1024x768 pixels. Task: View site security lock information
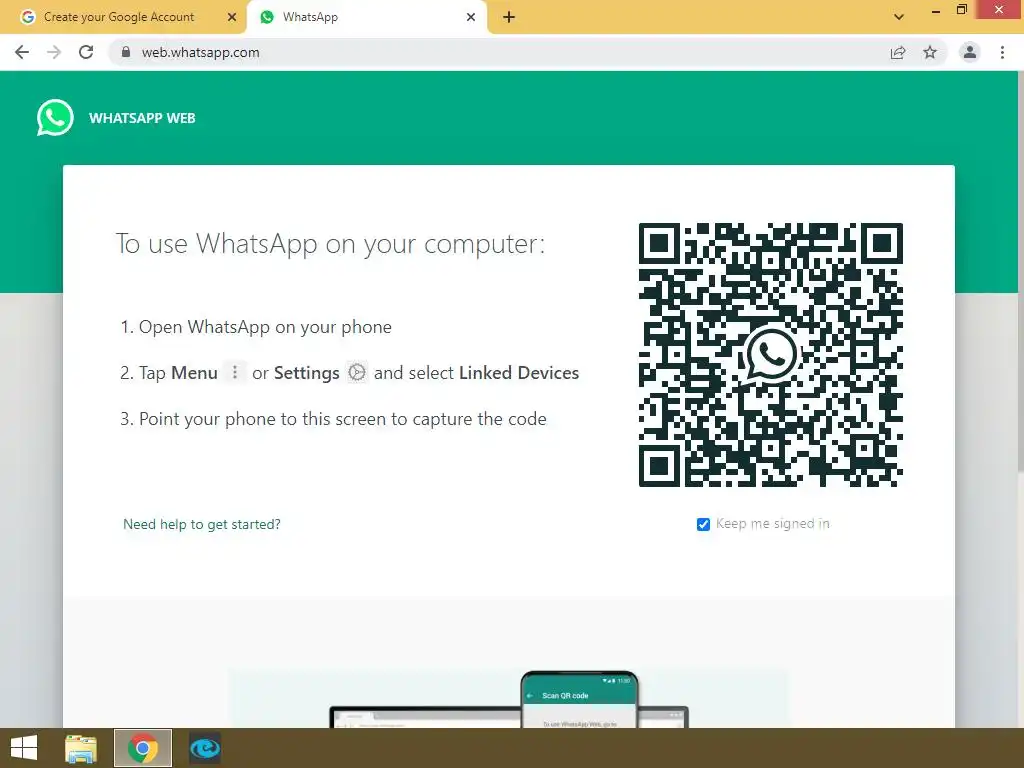[126, 52]
